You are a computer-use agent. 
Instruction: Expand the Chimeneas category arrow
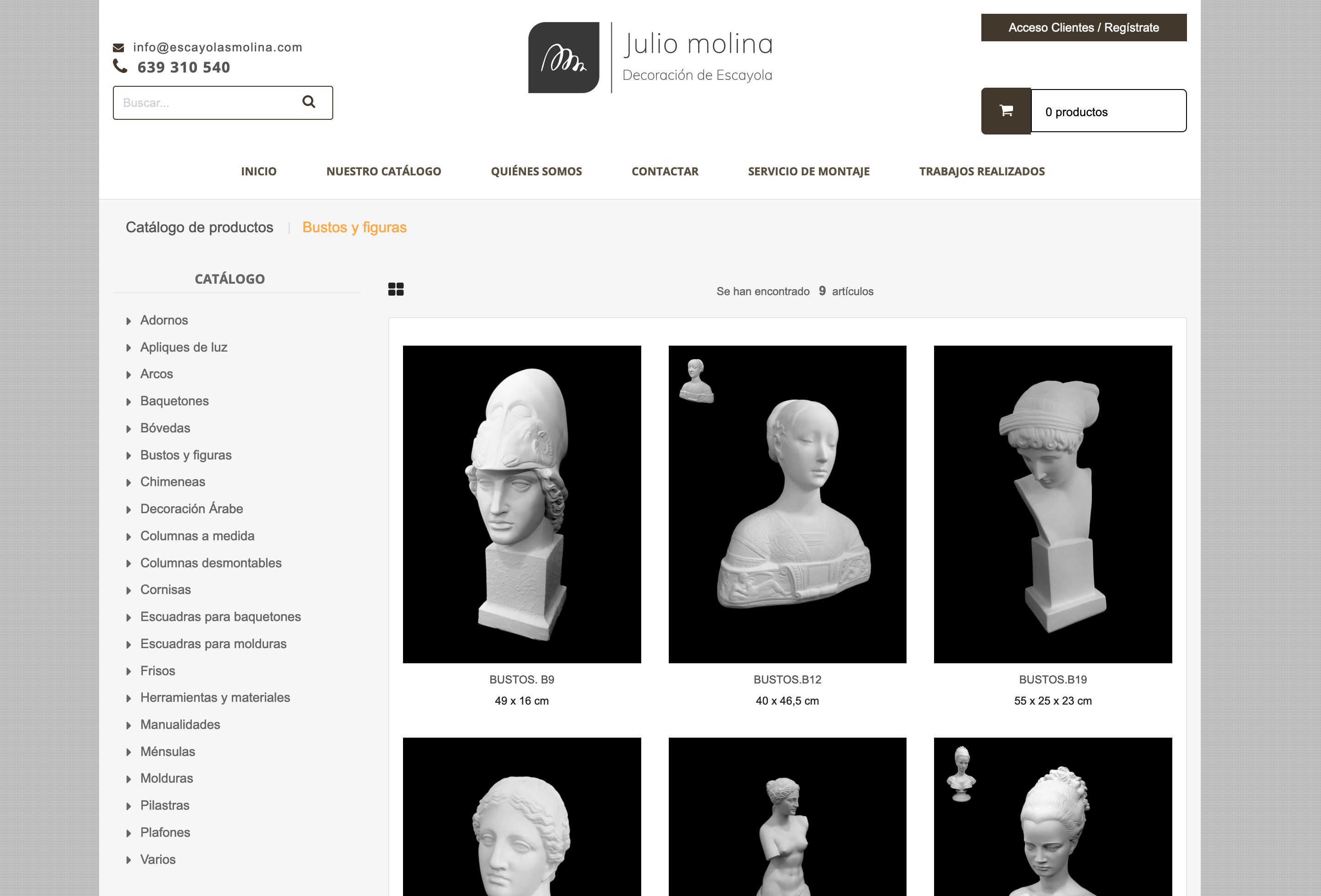129,483
